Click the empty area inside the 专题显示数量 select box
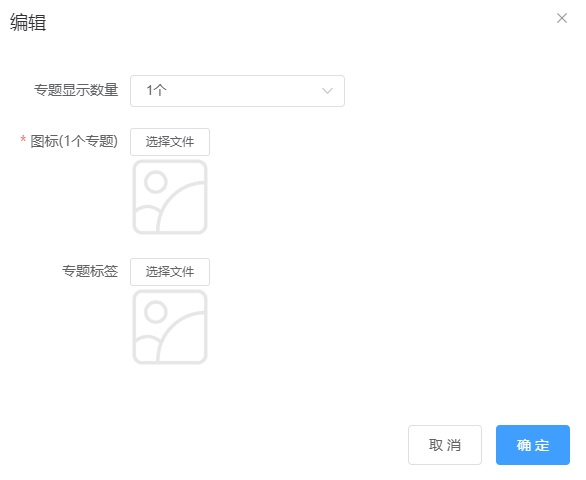The height and width of the screenshot is (480, 586). [243, 91]
